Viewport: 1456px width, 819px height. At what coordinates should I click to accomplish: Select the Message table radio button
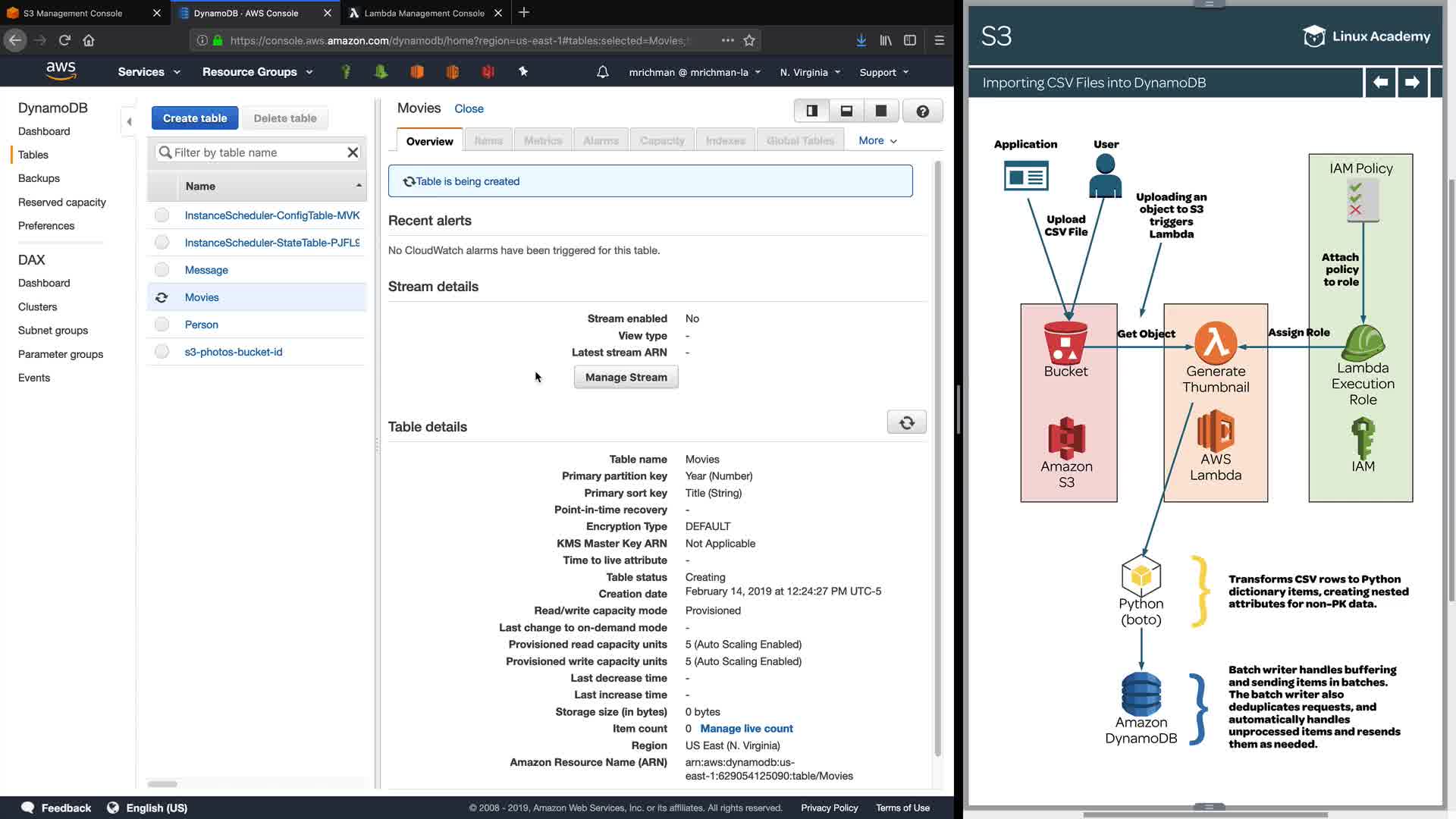(x=162, y=270)
